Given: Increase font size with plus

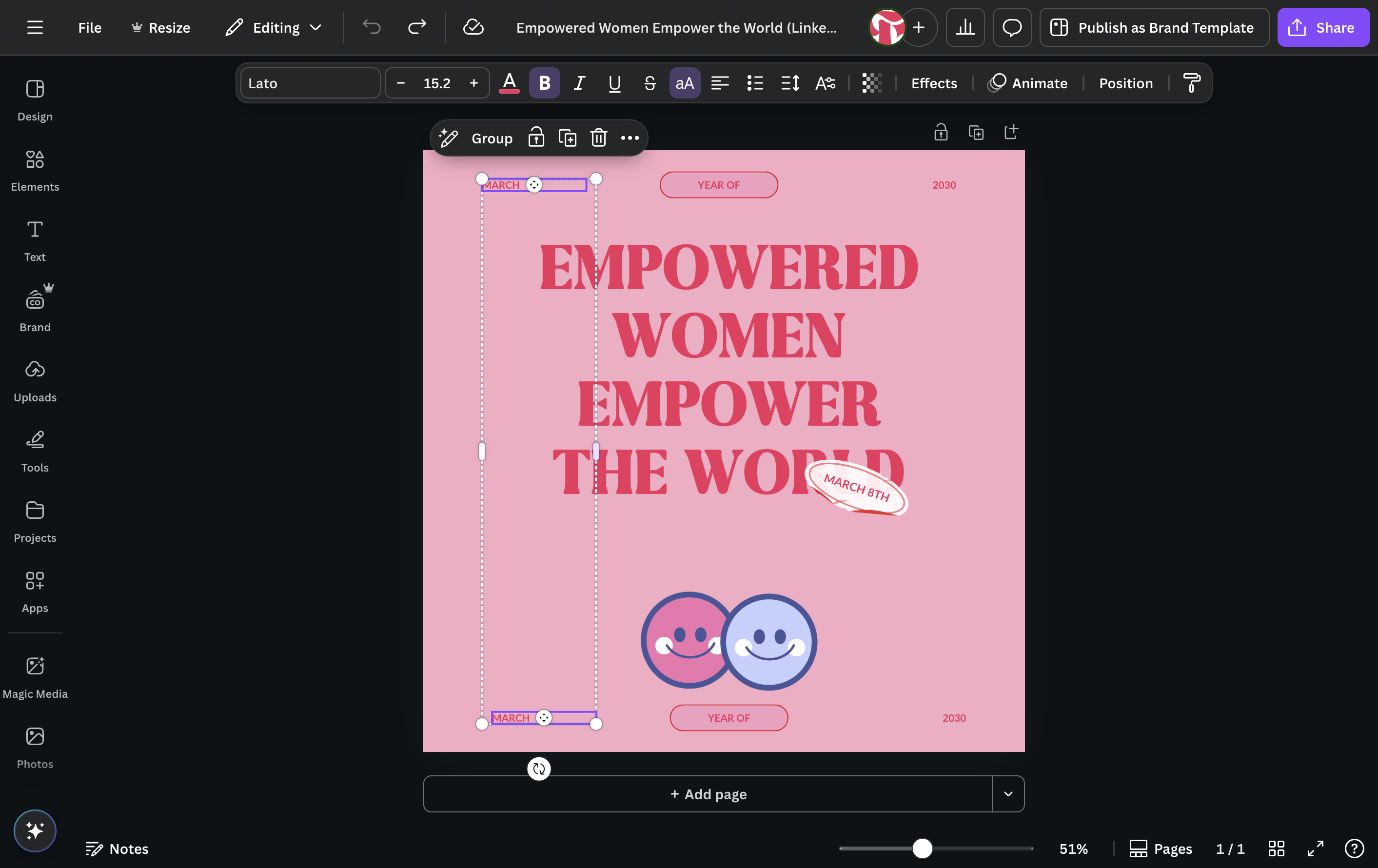Looking at the screenshot, I should pos(474,83).
